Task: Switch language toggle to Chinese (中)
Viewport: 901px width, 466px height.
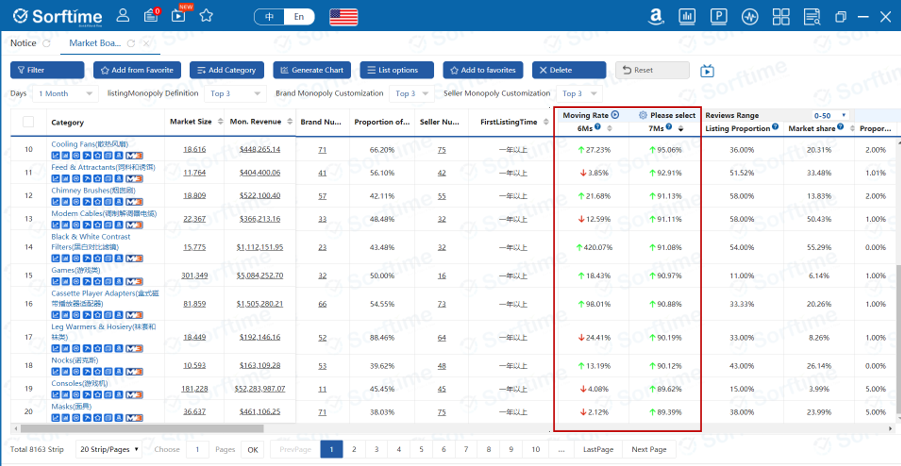Action: tap(268, 17)
